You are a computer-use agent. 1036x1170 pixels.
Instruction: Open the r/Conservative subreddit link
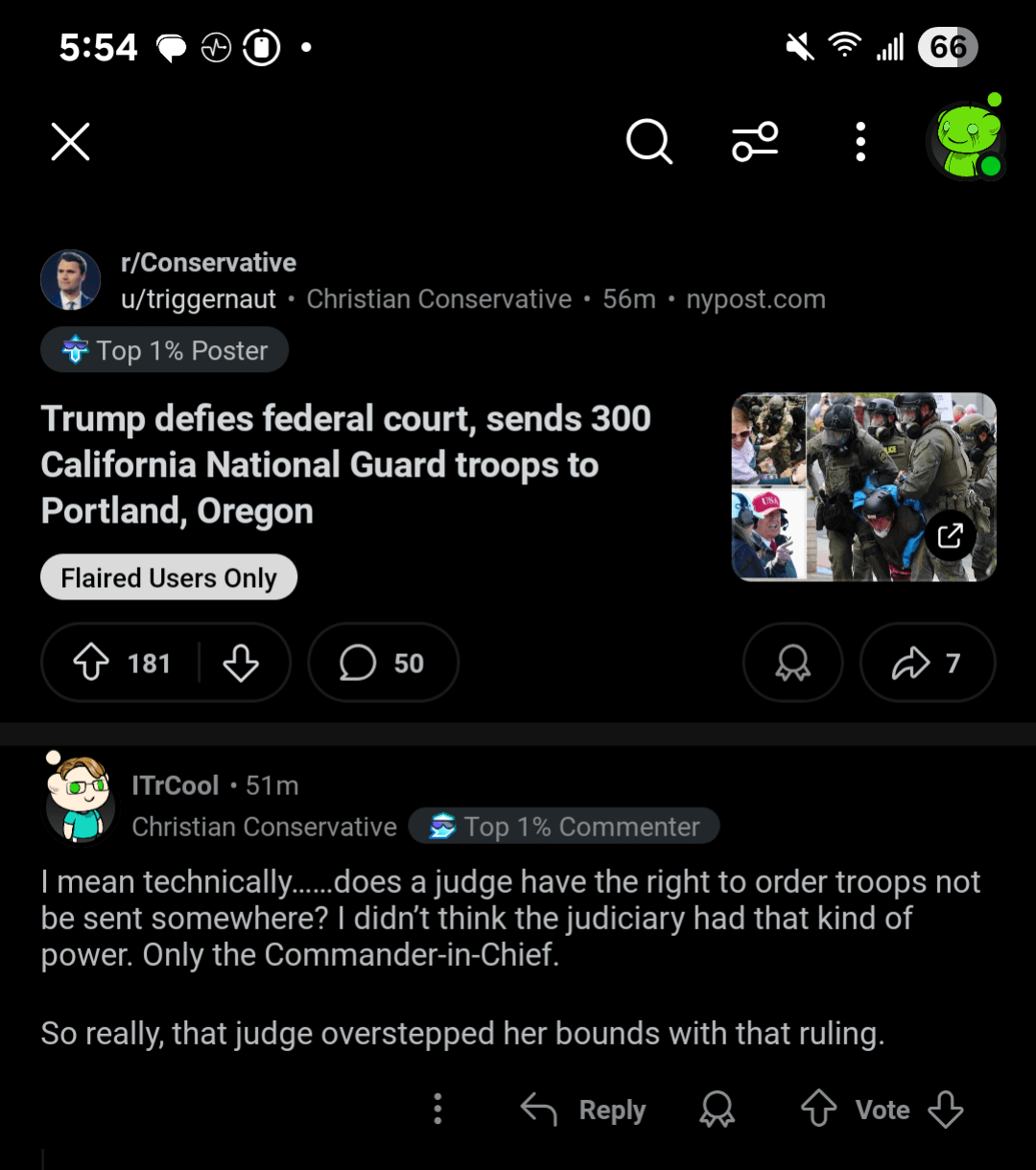208,263
